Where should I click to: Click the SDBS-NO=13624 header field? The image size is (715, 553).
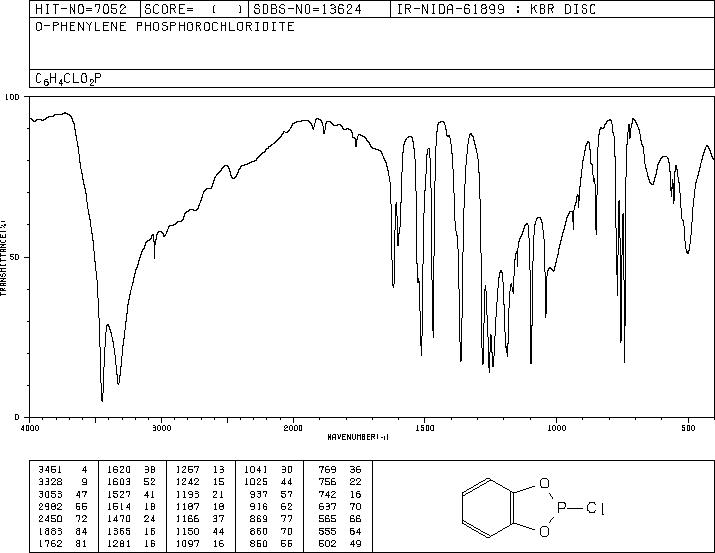tap(319, 9)
